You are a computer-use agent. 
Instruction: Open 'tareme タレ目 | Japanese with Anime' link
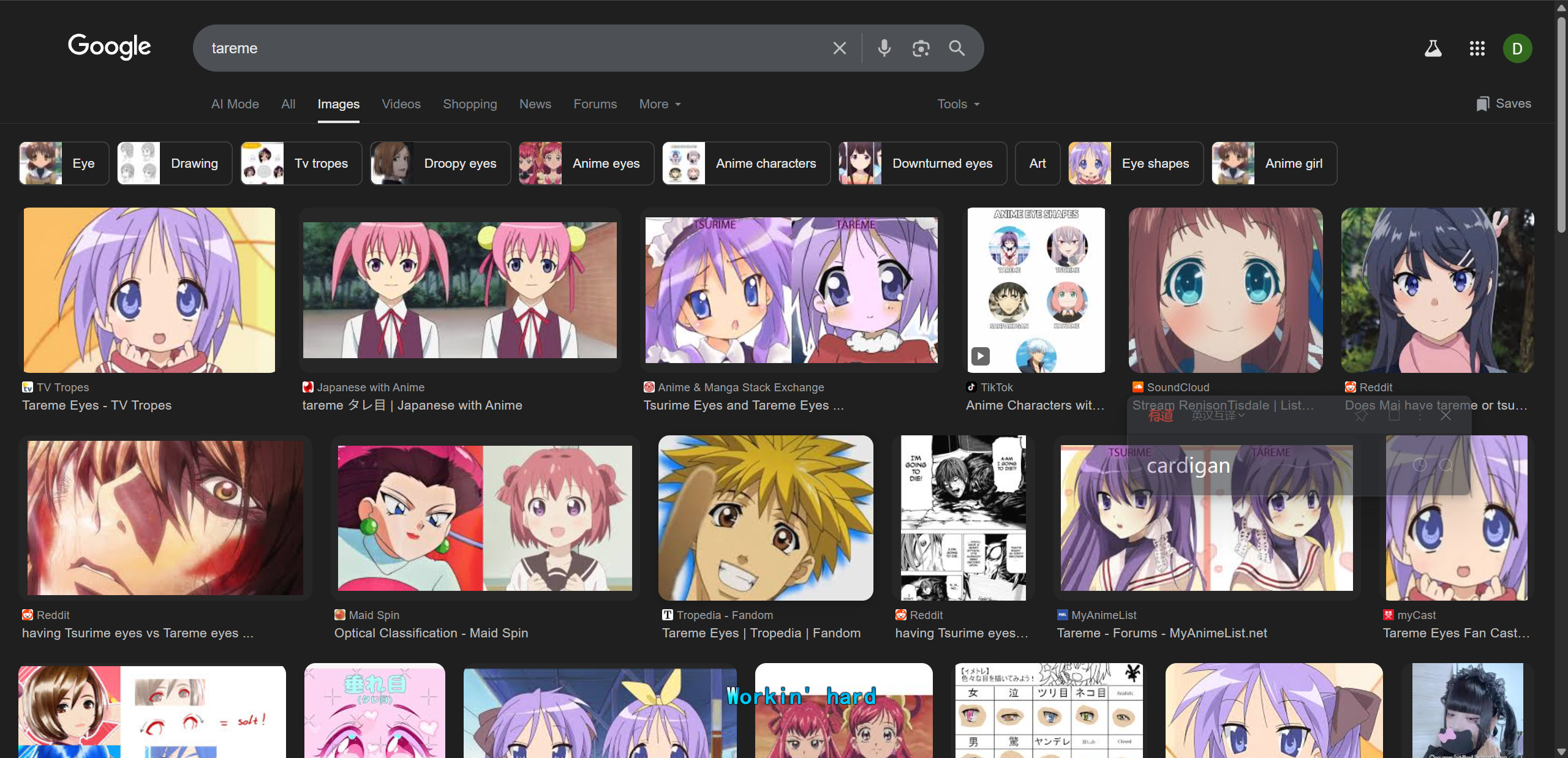[412, 405]
